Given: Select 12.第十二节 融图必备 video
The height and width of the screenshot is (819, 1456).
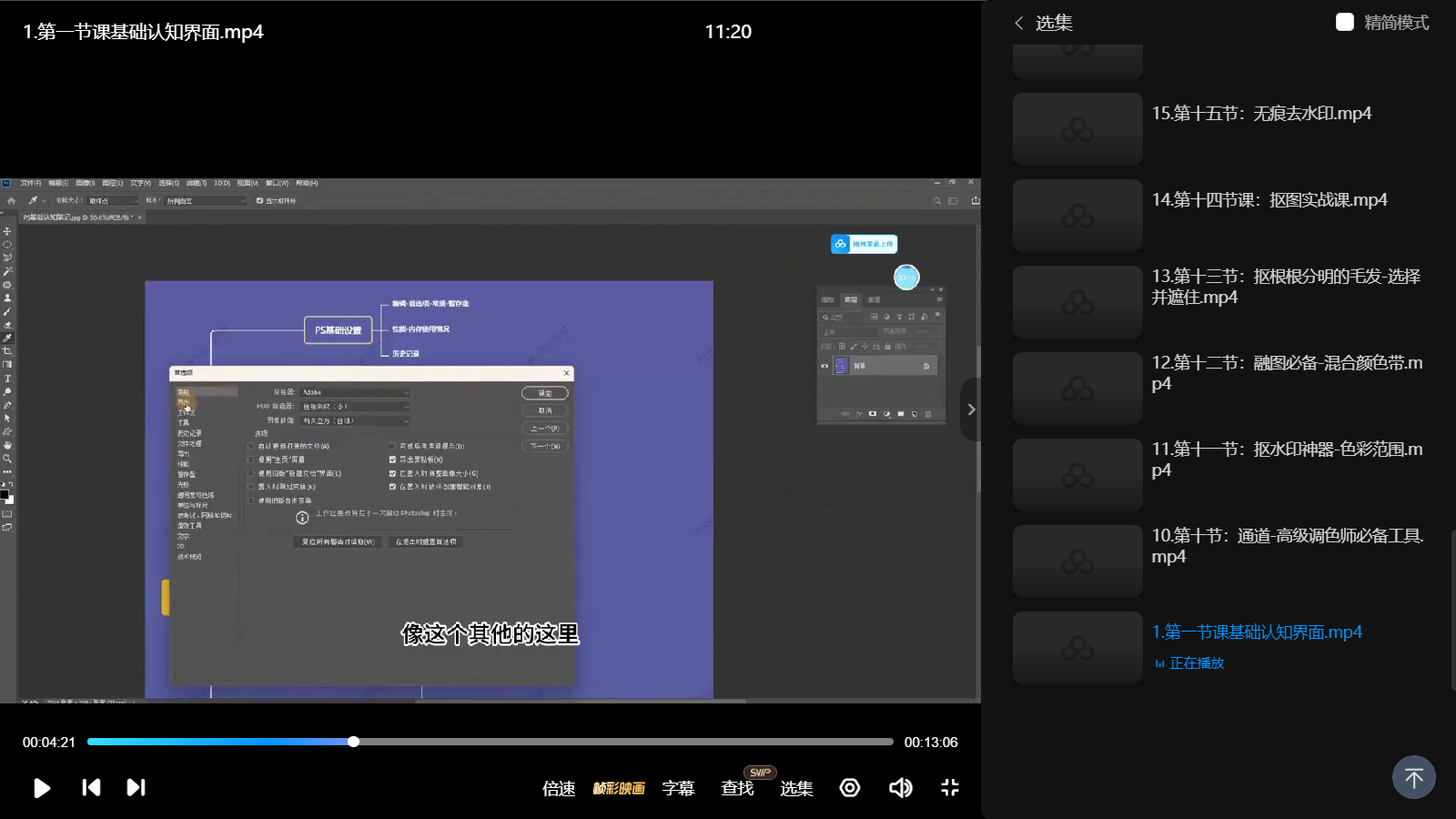Looking at the screenshot, I should tap(1286, 372).
